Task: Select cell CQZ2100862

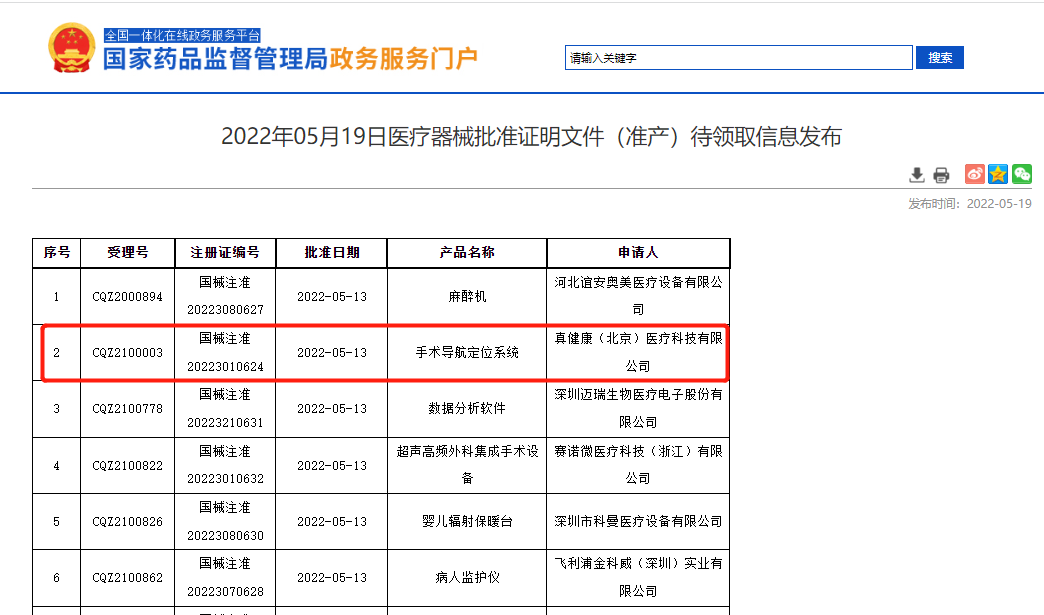Action: click(127, 578)
